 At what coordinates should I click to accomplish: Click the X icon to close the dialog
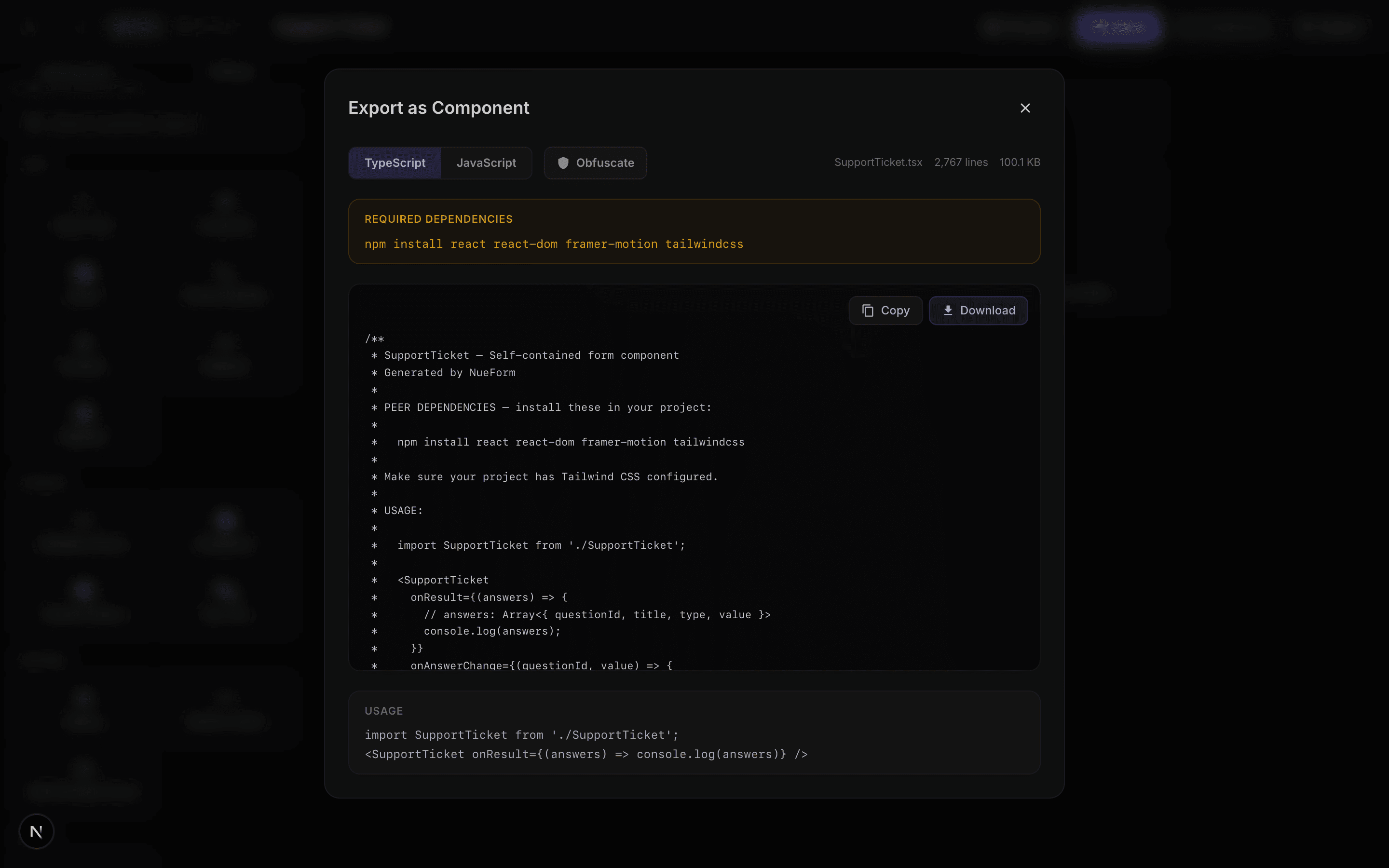[x=1025, y=108]
